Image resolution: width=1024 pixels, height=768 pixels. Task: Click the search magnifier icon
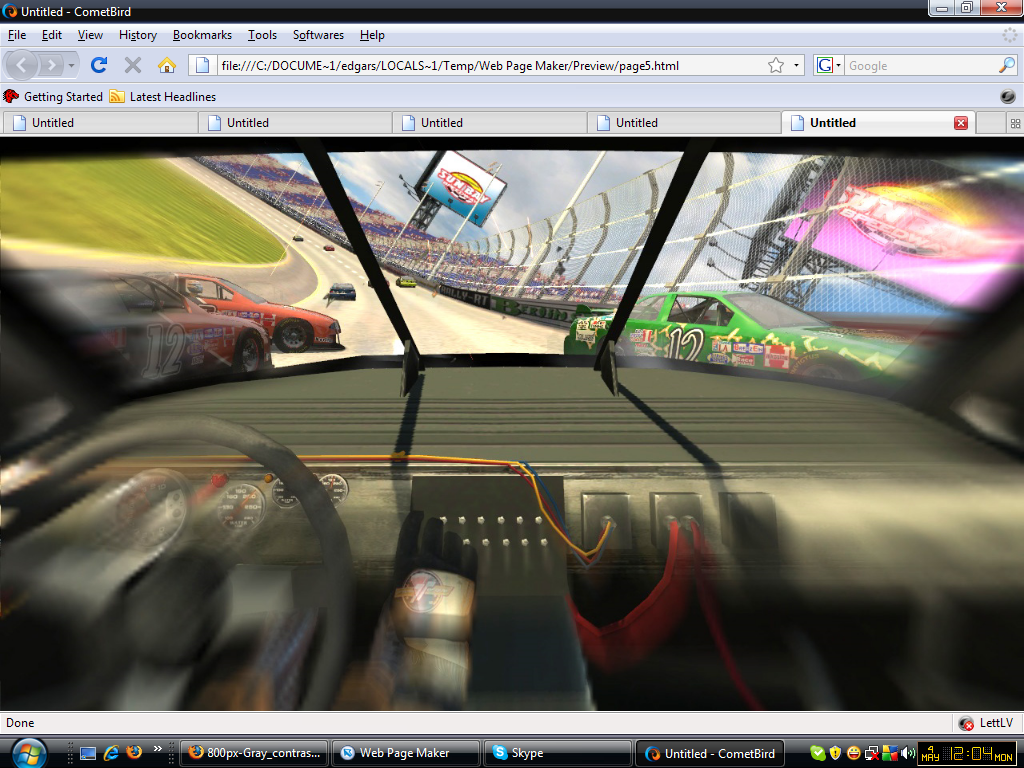coord(1007,65)
